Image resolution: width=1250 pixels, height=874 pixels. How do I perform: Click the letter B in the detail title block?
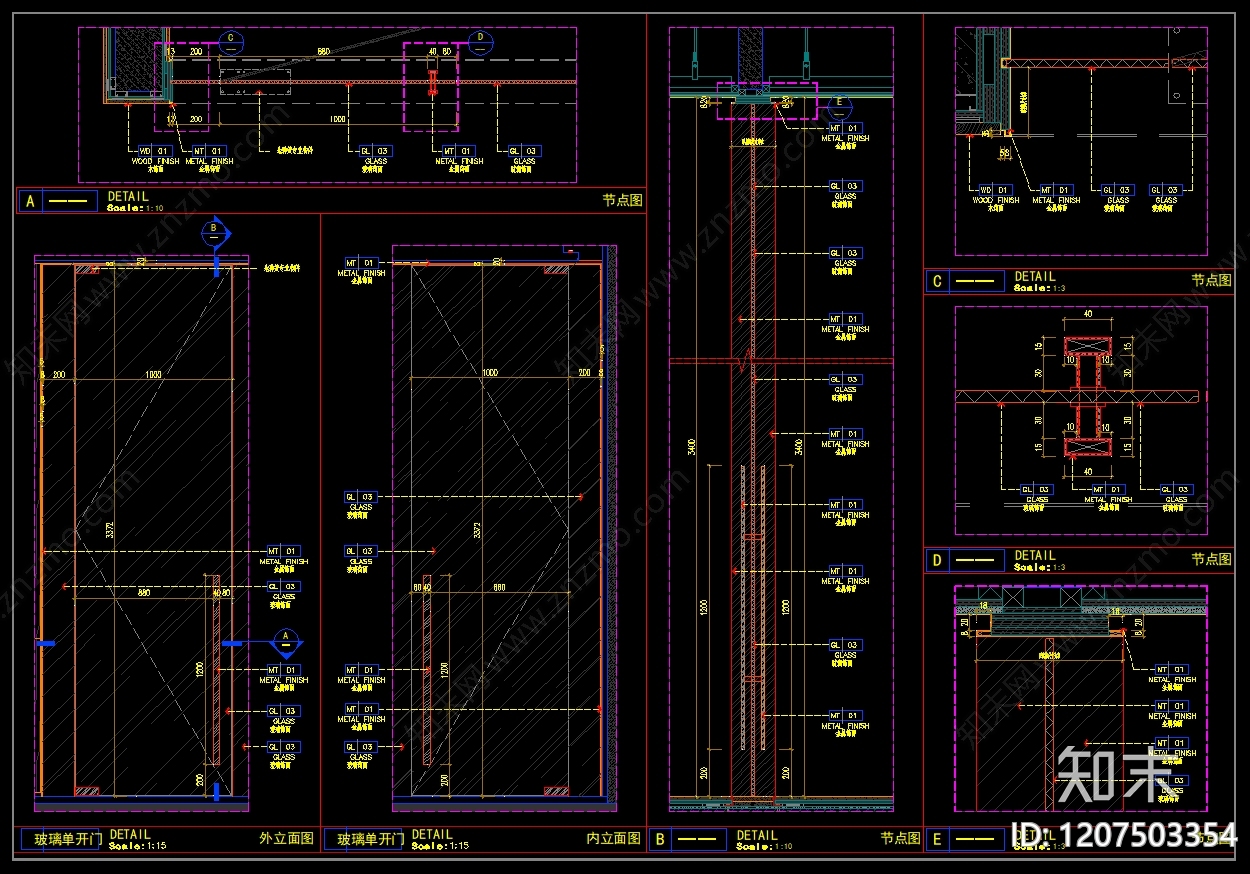tap(658, 840)
